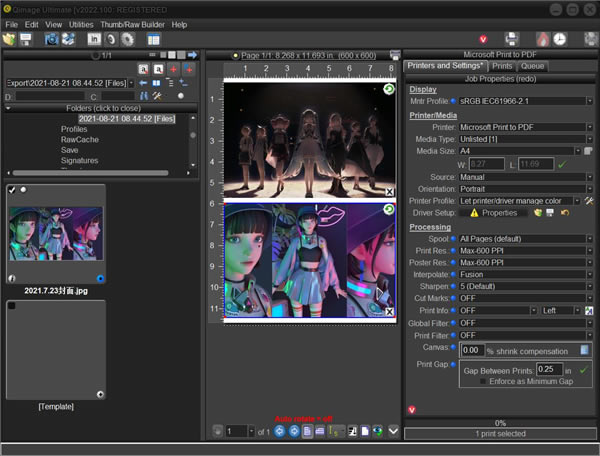Screen dimensions: 600x456
Task: Click the save floppy icon in main toolbar
Action: [x=26, y=39]
